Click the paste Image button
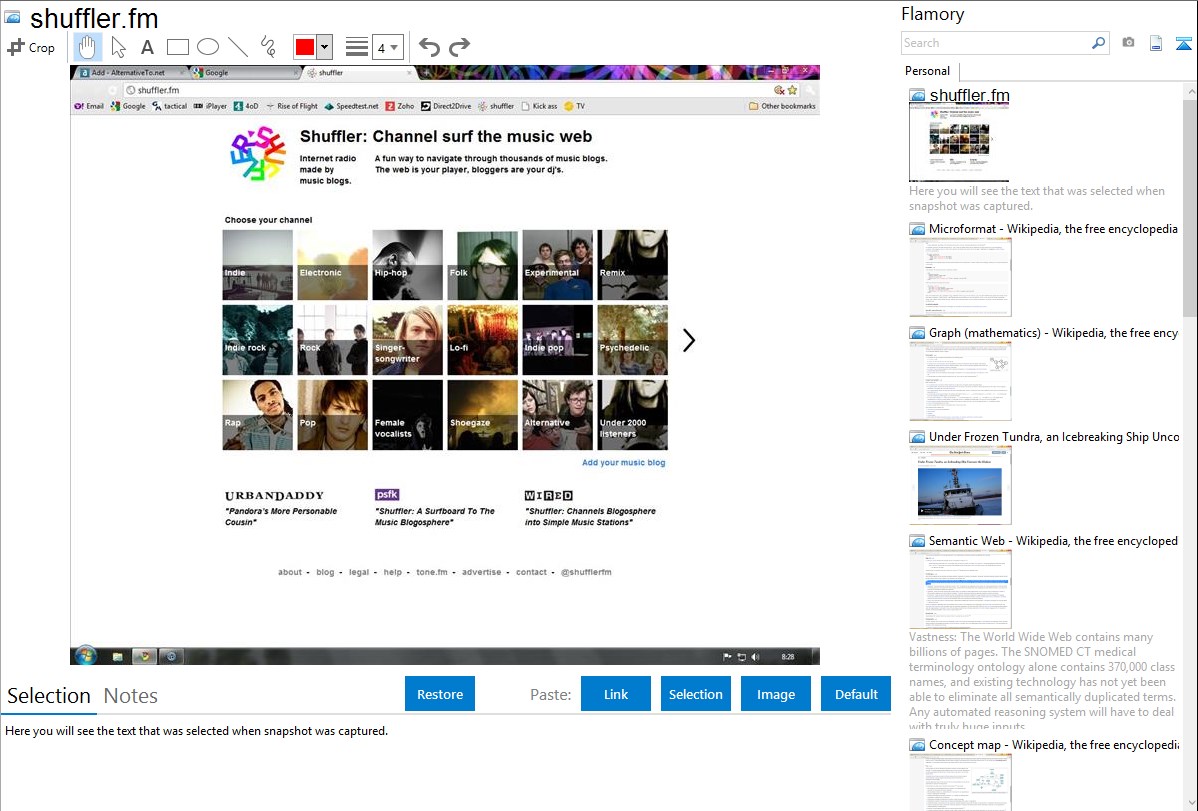This screenshot has height=811, width=1198. click(x=775, y=694)
